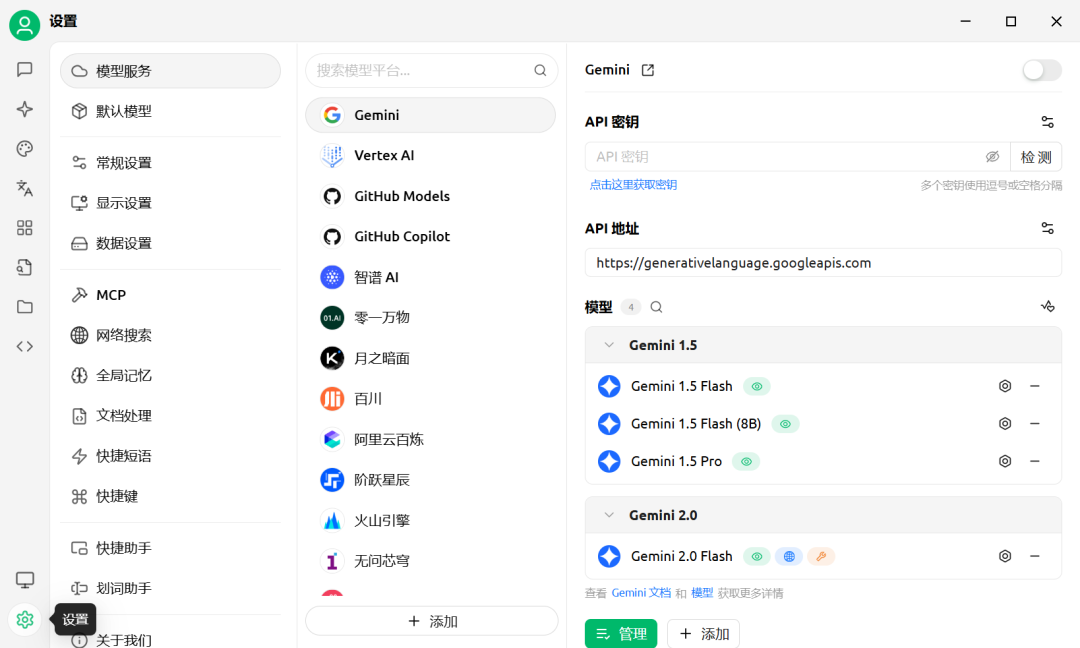Collapse the Gemini 2.0 model group

[x=609, y=515]
